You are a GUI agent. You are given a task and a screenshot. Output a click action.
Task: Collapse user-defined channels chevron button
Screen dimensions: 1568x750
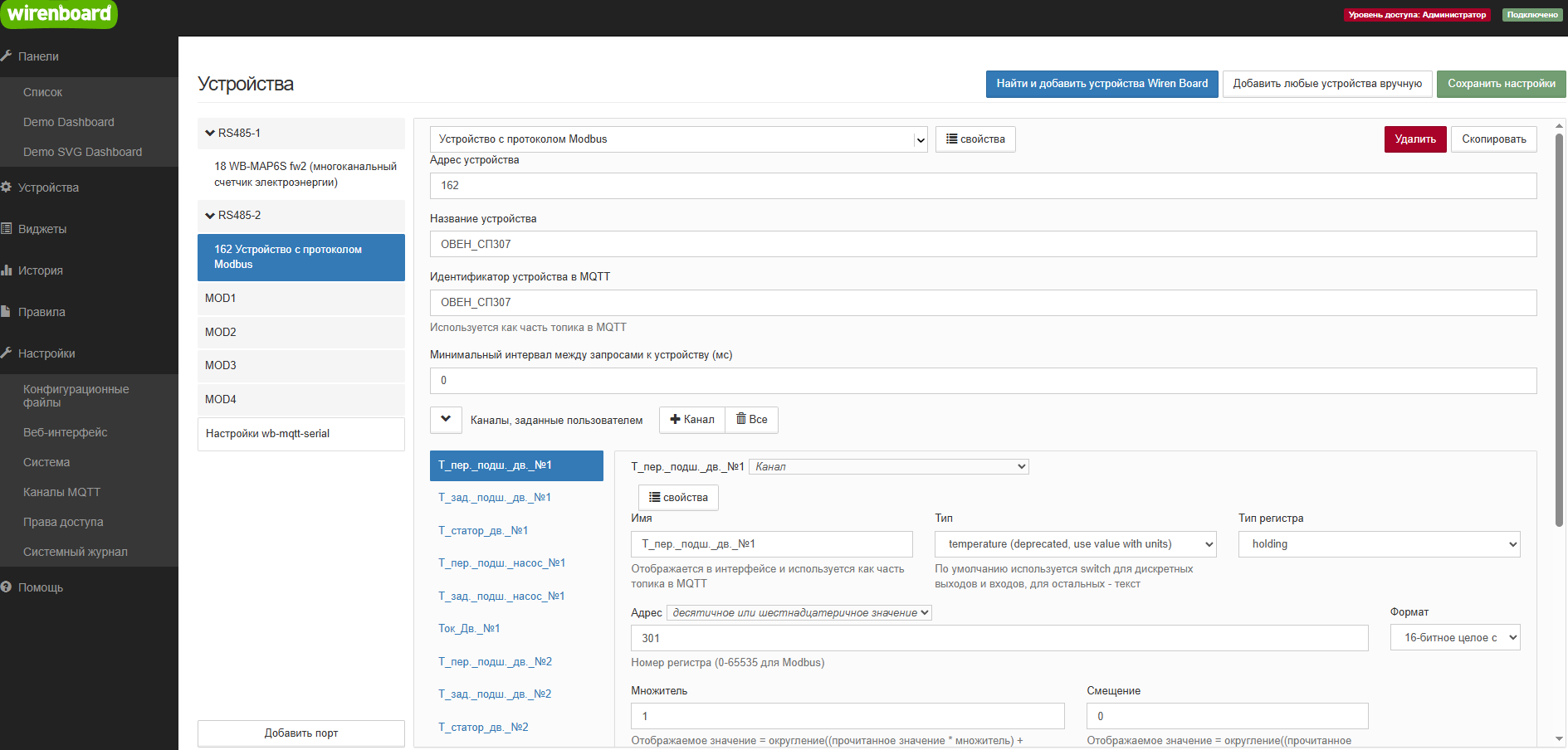click(x=446, y=420)
